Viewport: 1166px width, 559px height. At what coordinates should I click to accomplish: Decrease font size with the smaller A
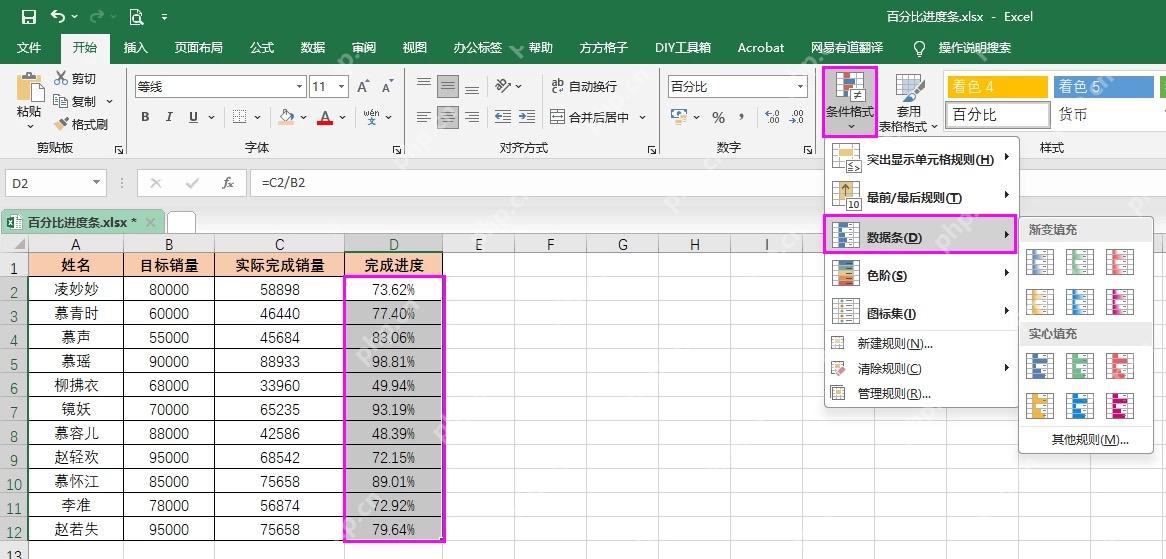pyautogui.click(x=387, y=87)
